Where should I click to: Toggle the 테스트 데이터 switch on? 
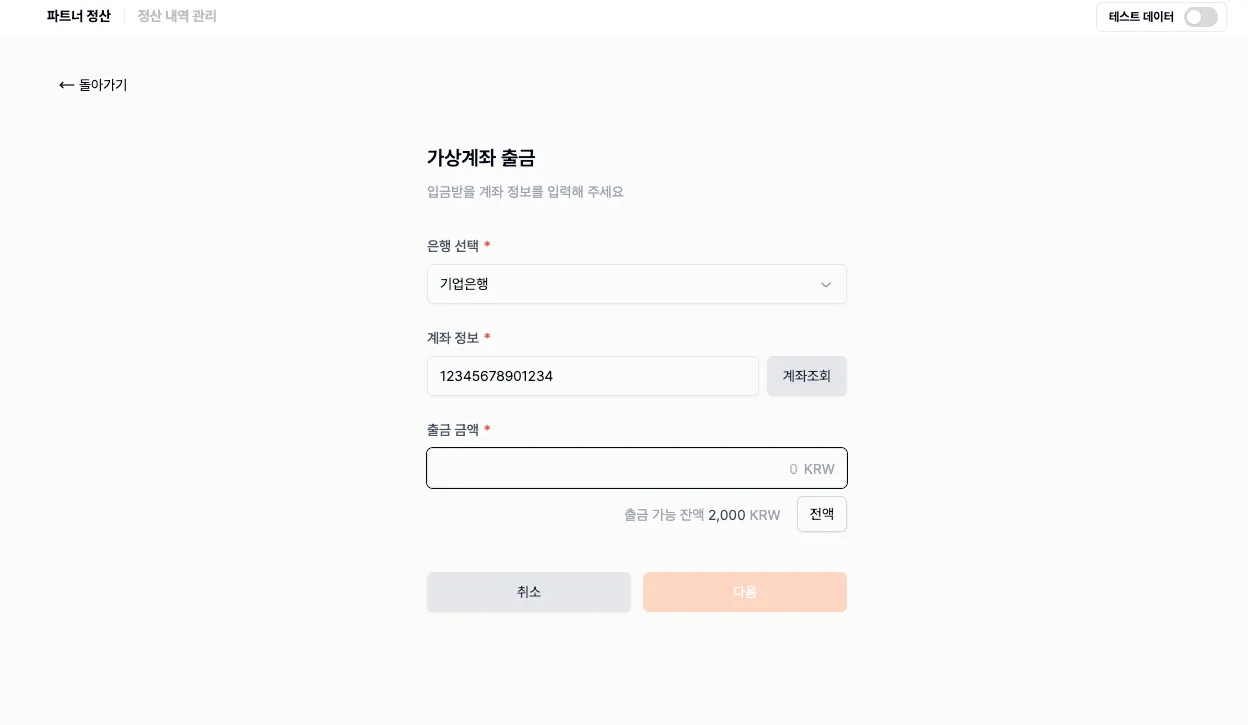pyautogui.click(x=1200, y=17)
